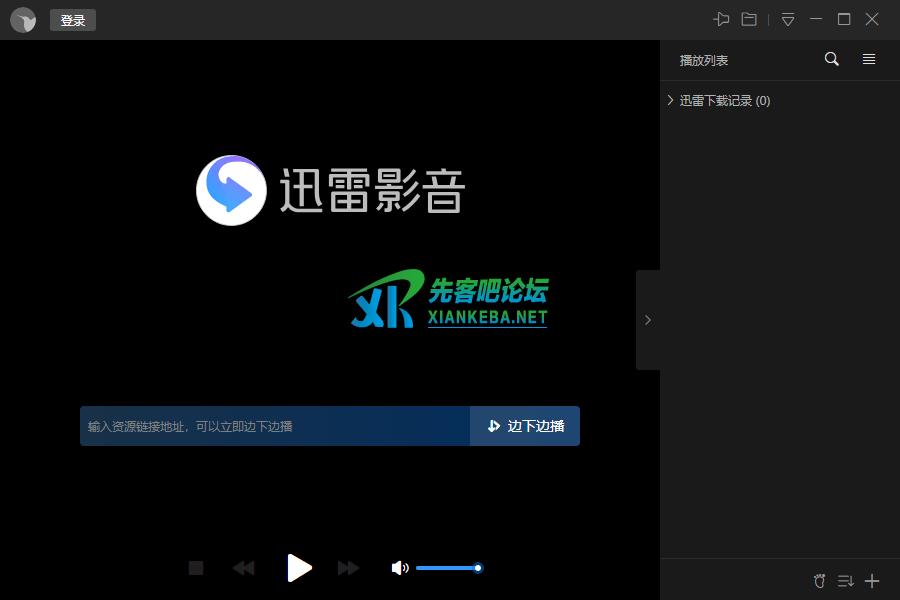Collapse the playlist panel with side arrow
The image size is (900, 600).
click(x=647, y=320)
